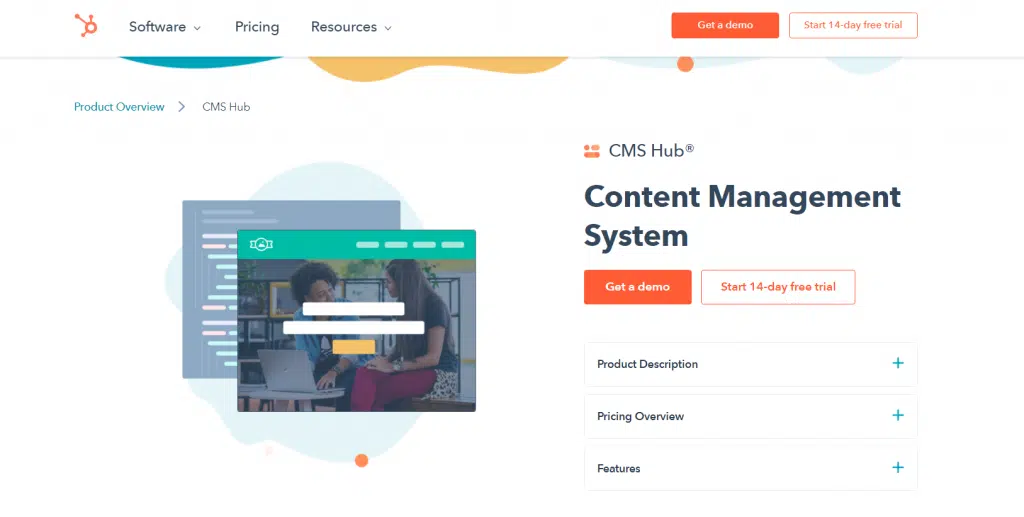Expand the Features section

point(750,469)
